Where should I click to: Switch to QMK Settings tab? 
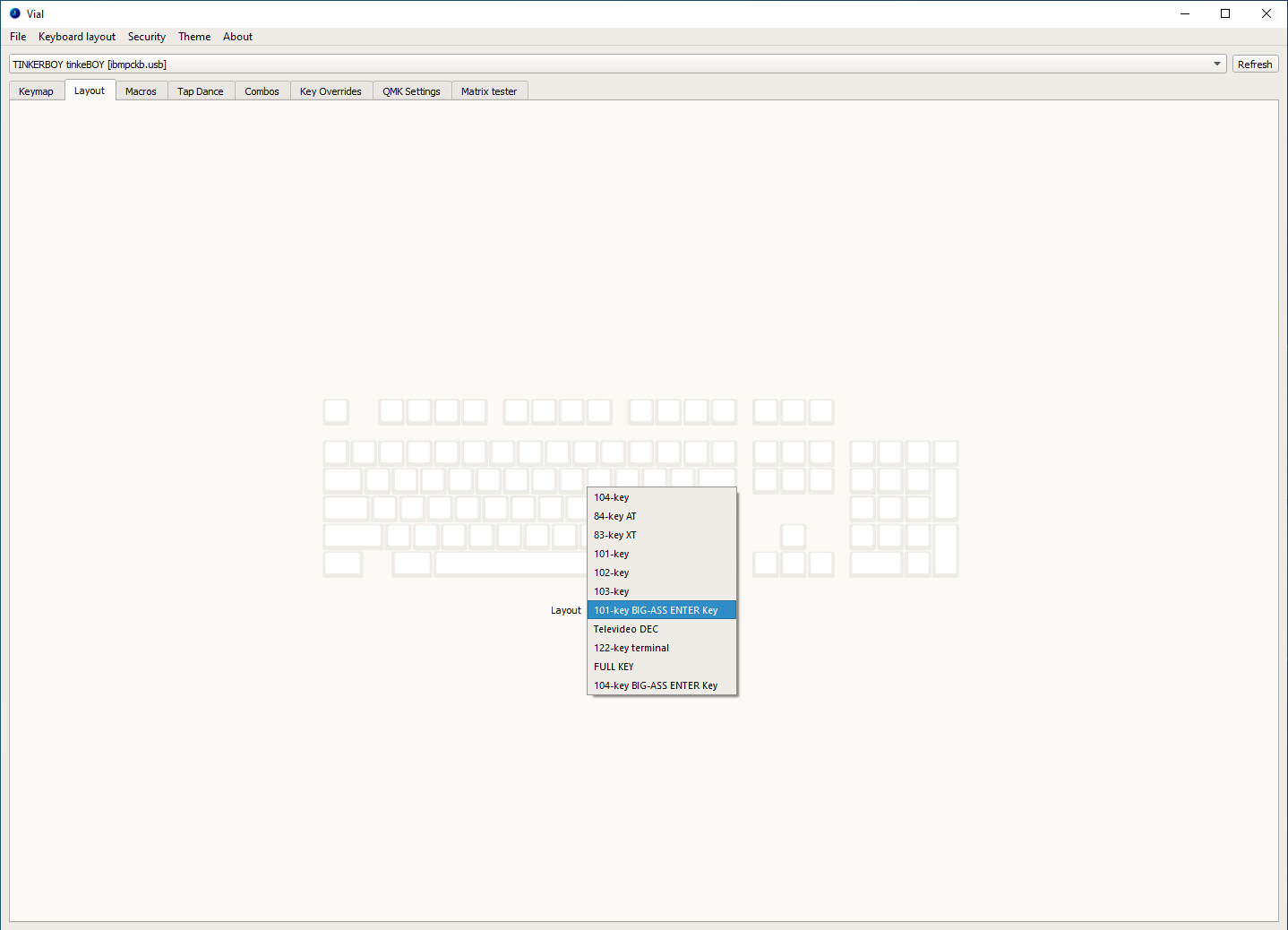click(x=412, y=91)
